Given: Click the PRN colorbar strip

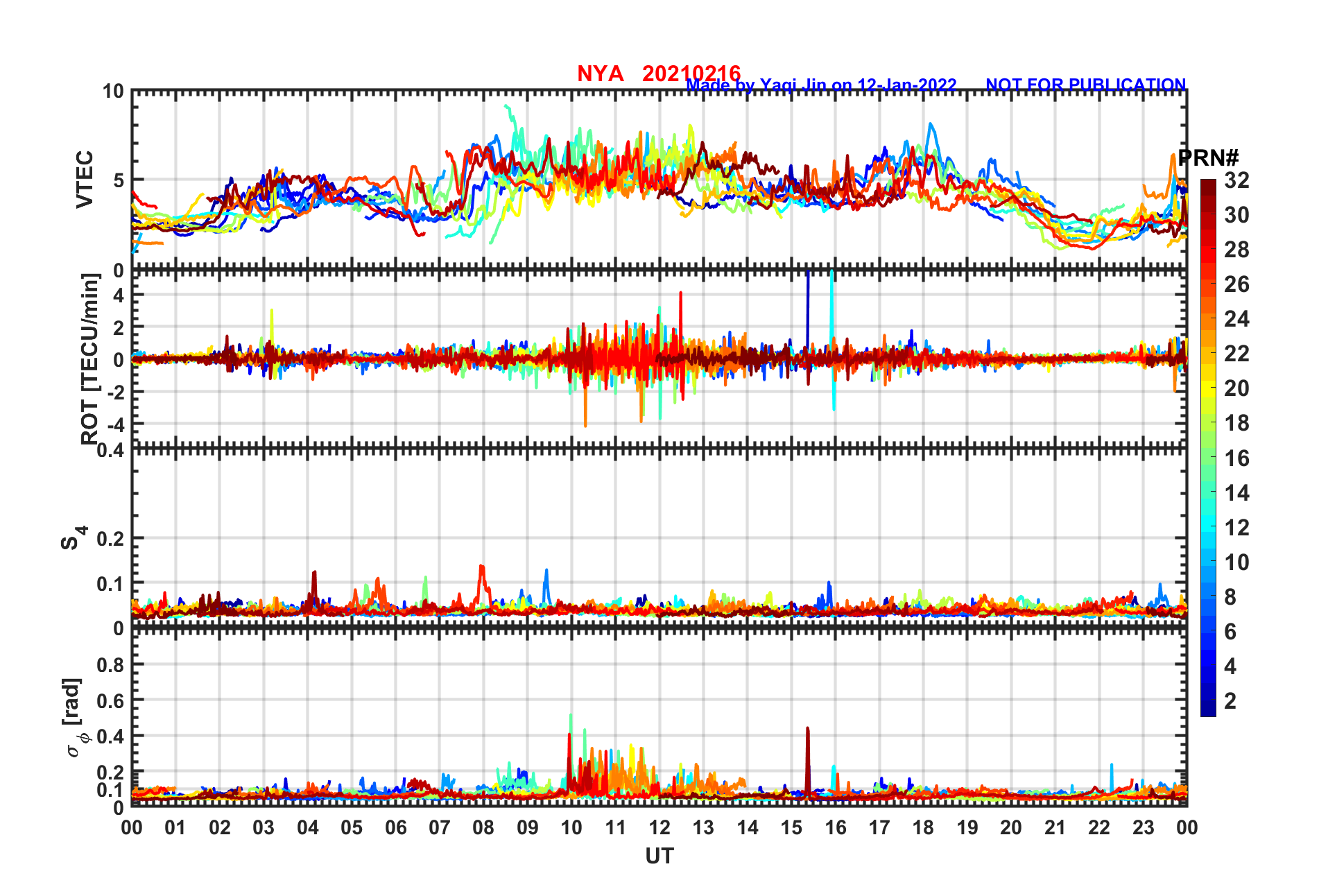Looking at the screenshot, I should pos(1208,447).
